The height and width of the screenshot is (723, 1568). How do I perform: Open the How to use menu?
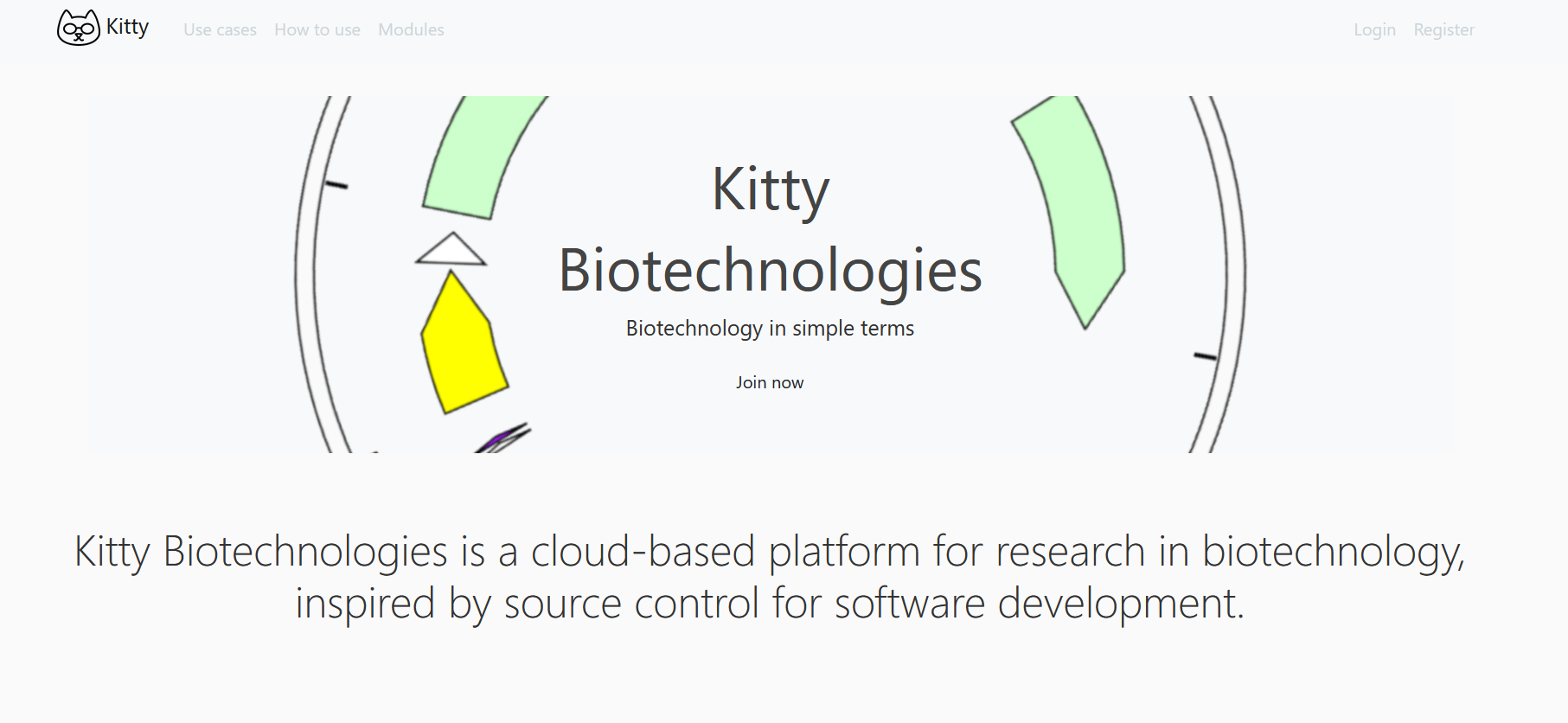pos(317,29)
